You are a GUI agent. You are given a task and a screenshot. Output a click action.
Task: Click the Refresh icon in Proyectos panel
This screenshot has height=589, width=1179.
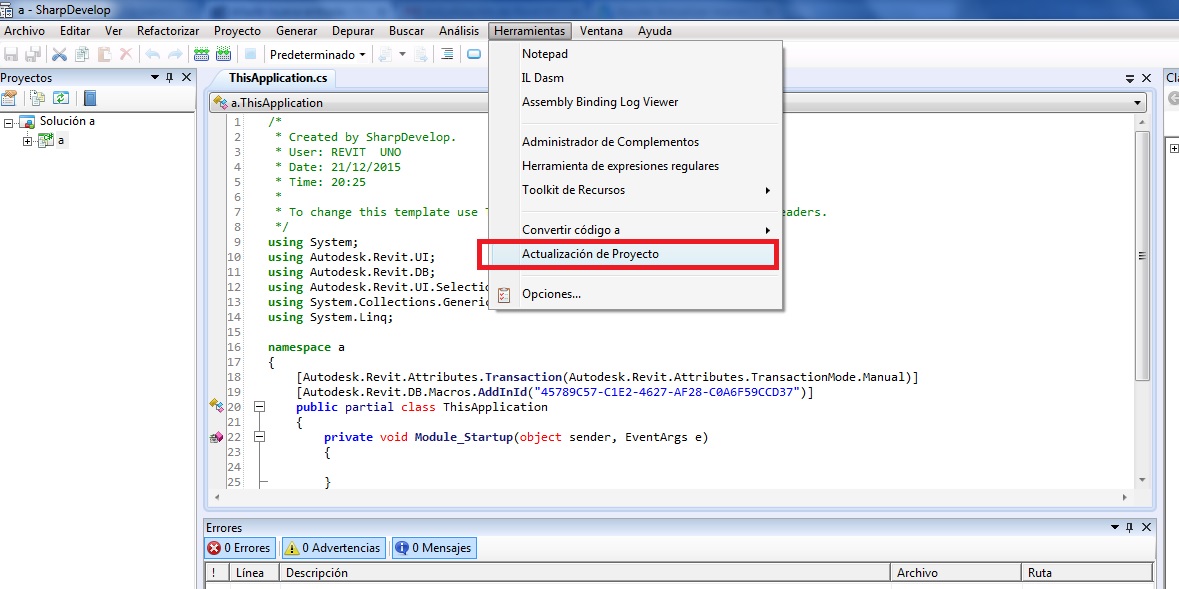coord(61,98)
